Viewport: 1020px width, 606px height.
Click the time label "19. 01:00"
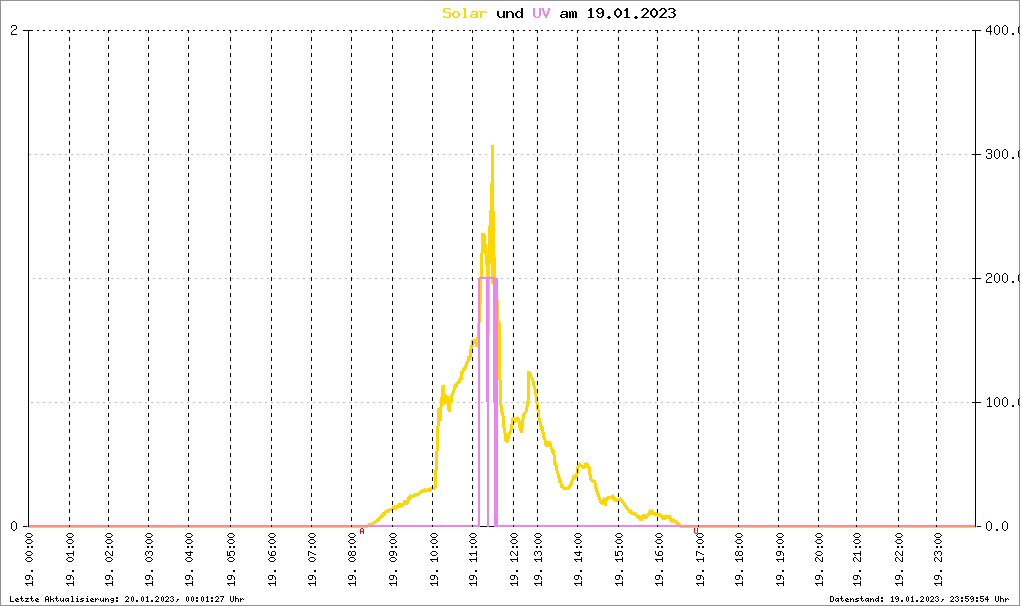(x=70, y=559)
